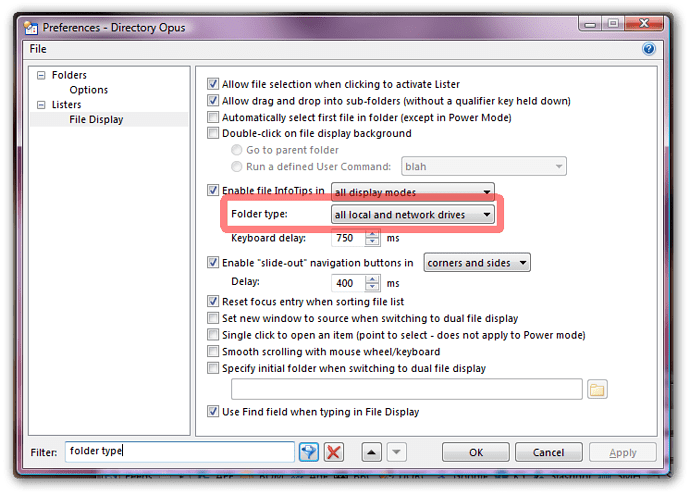Click the Directory Opus title bar icon
This screenshot has height=495, width=690.
coord(31,28)
